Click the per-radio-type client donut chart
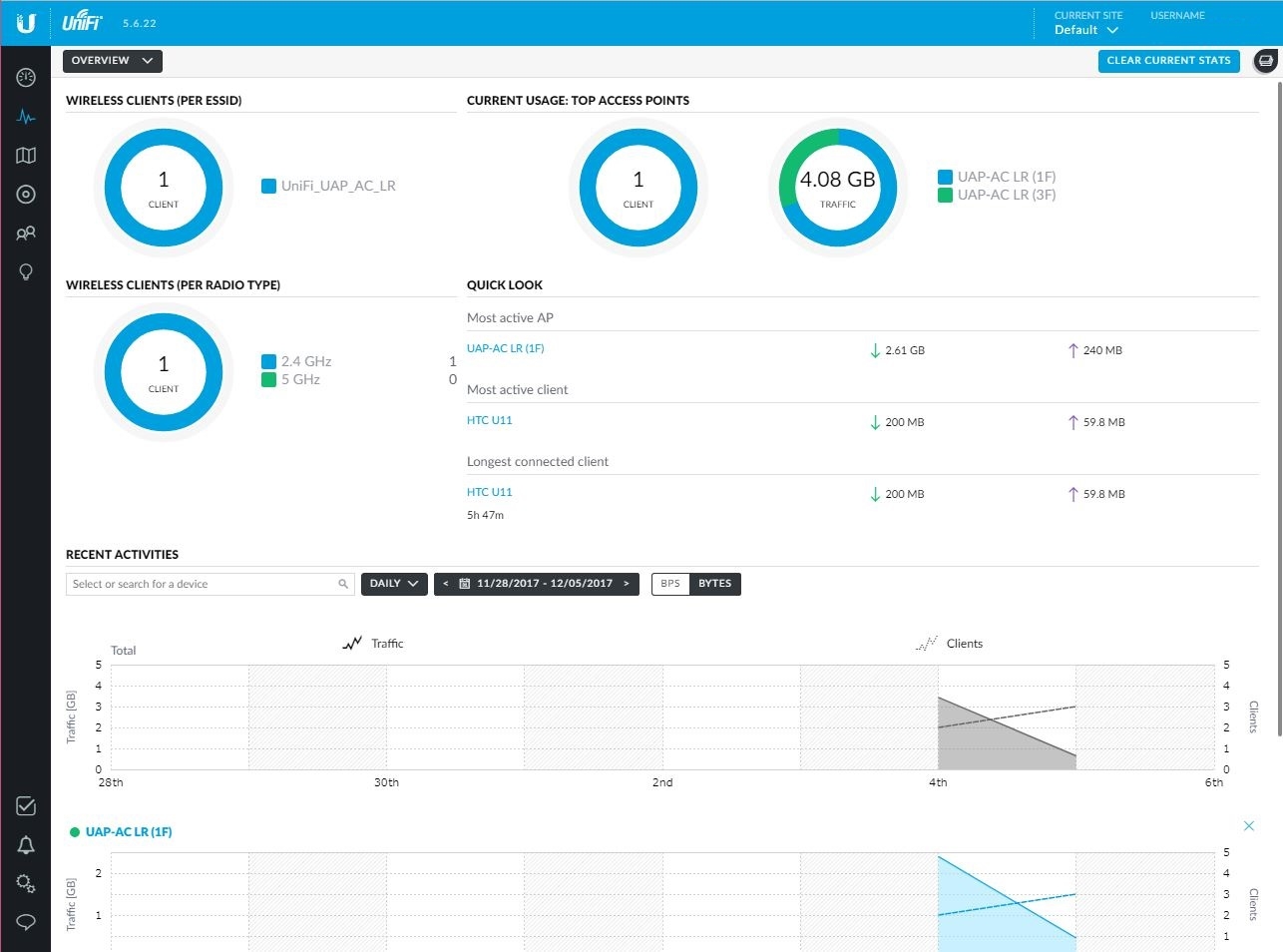This screenshot has height=952, width=1283. pyautogui.click(x=164, y=371)
